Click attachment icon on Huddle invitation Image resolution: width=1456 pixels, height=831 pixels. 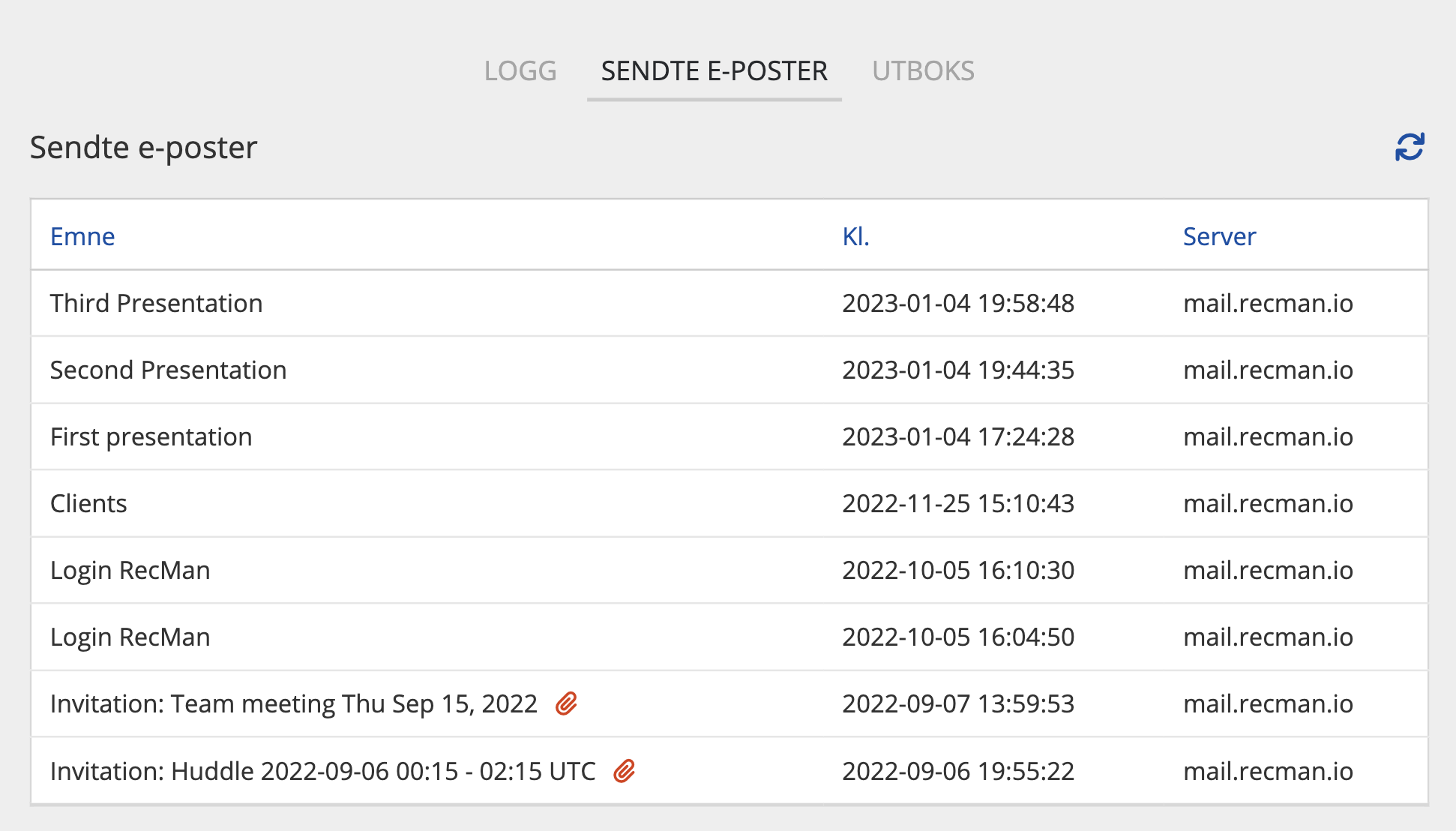point(624,771)
